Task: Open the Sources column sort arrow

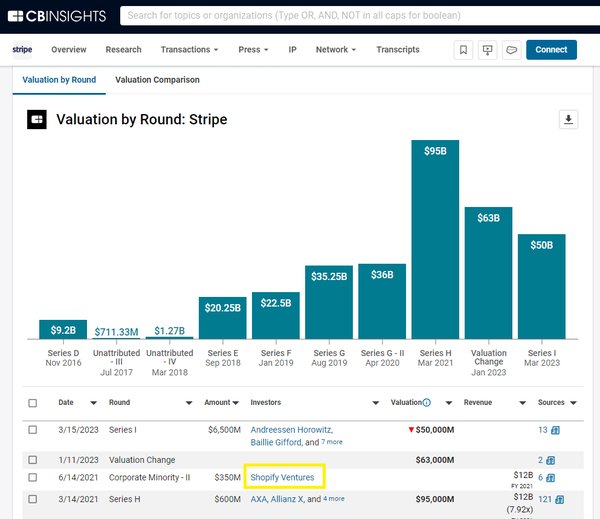Action: (x=573, y=403)
